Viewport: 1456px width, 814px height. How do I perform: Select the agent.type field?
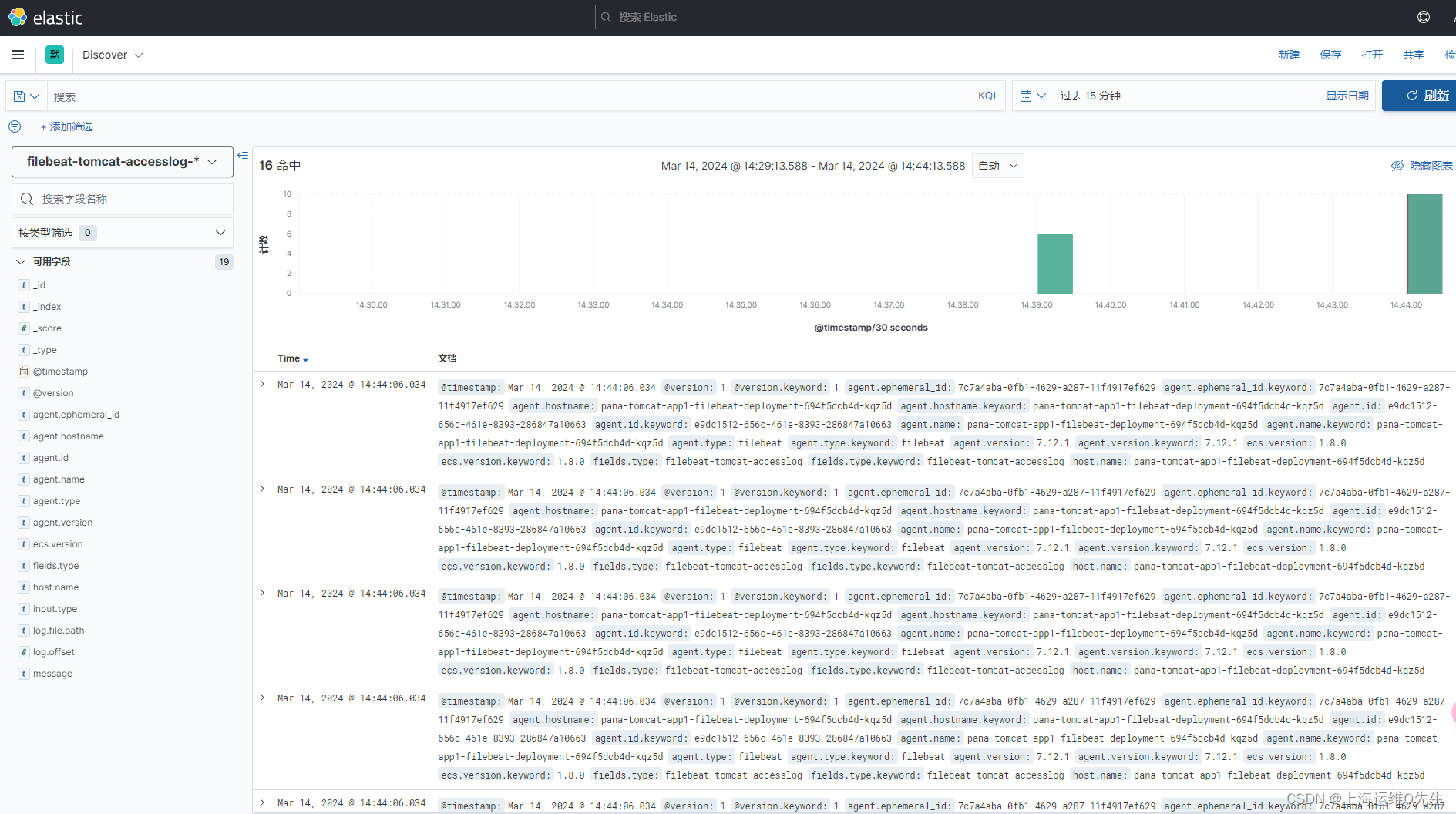[x=56, y=501]
